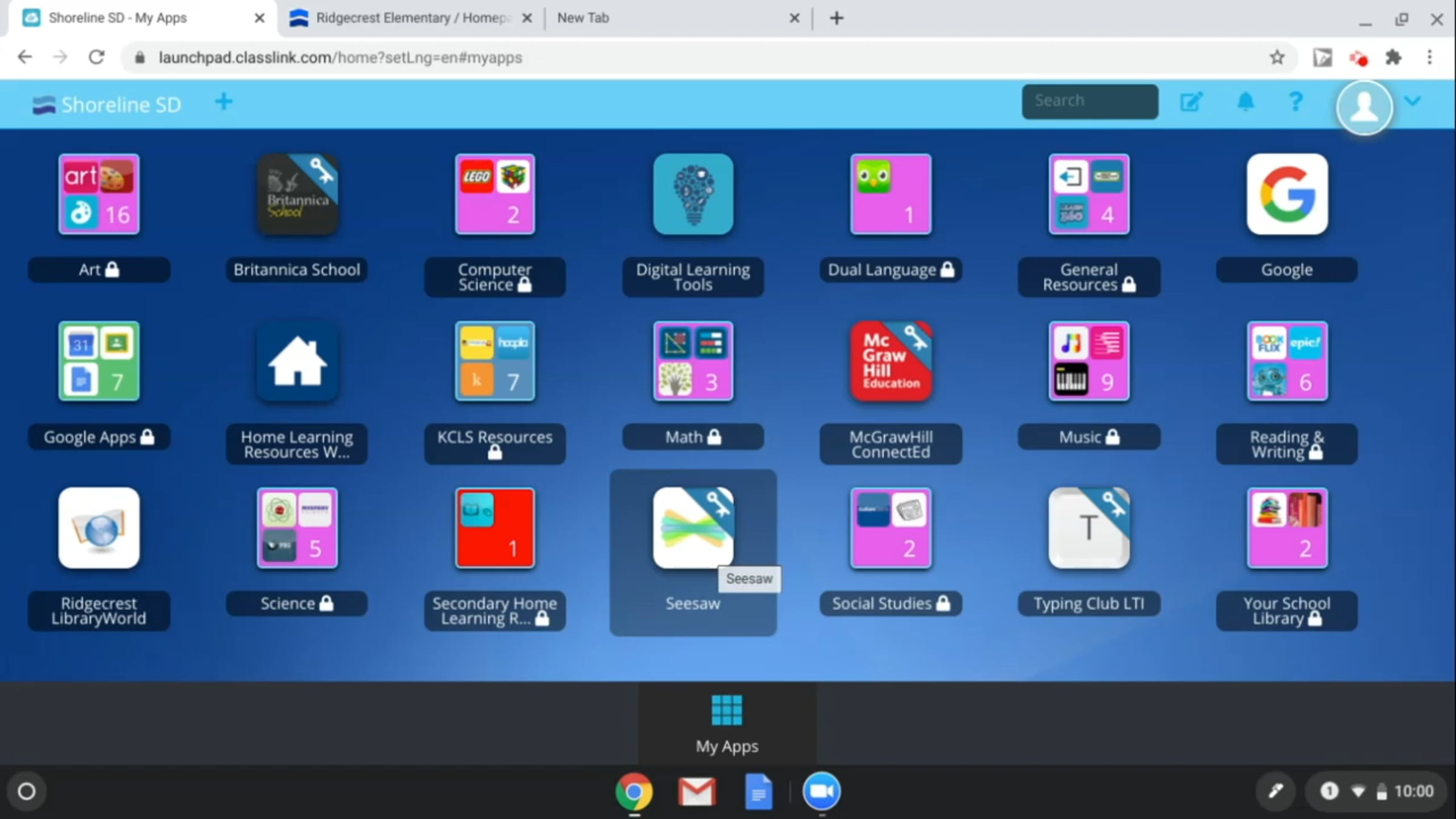Image resolution: width=1456 pixels, height=819 pixels.
Task: Open Digital Learning Tools lightbulb icon
Action: click(693, 194)
